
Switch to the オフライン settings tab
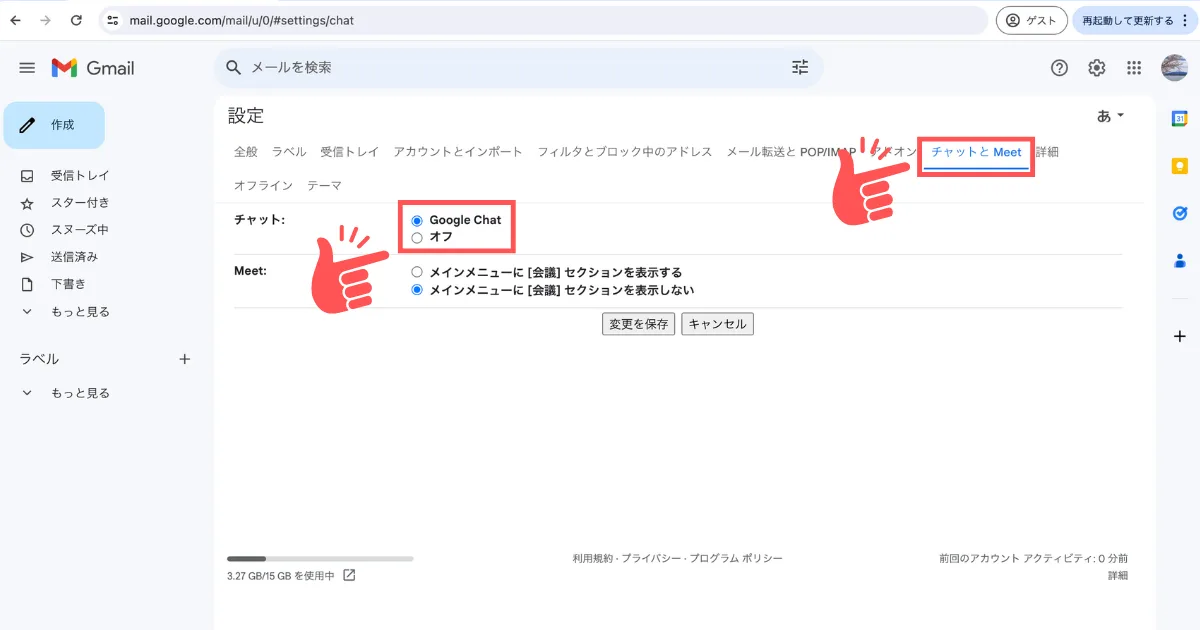[x=263, y=186]
